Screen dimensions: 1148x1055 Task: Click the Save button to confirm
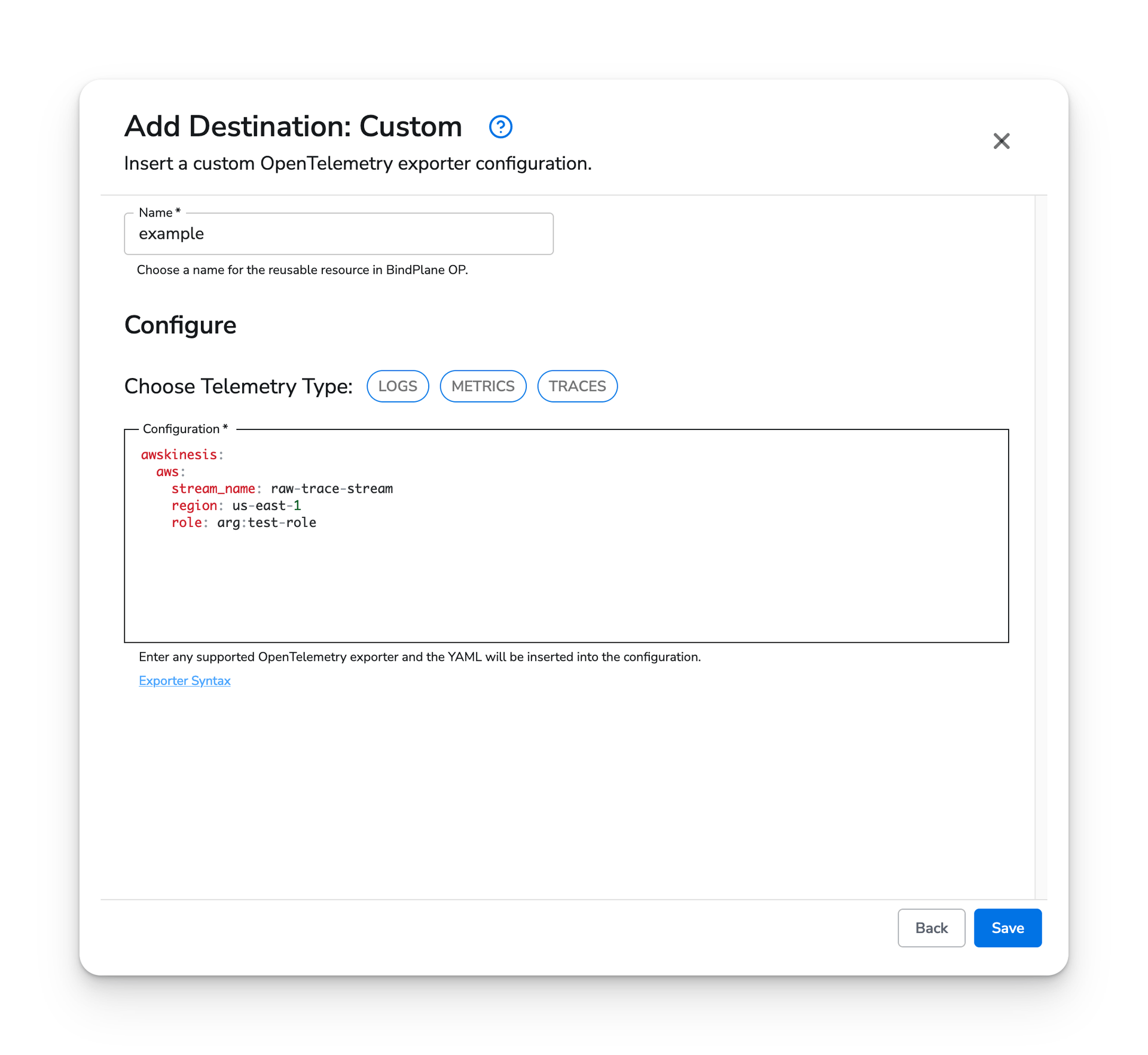pyautogui.click(x=1008, y=928)
